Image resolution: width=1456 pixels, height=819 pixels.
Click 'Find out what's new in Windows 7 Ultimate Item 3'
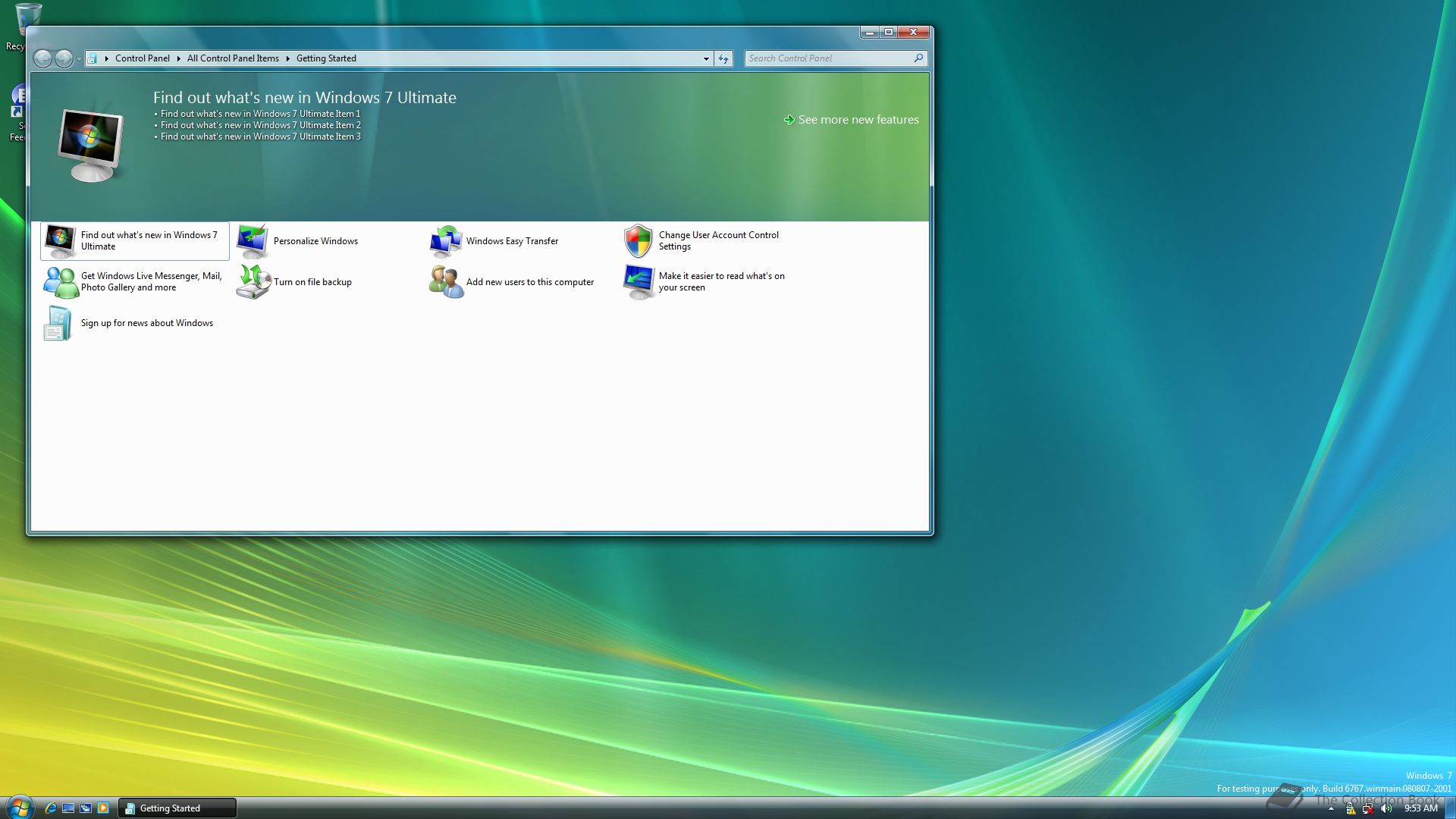[260, 136]
